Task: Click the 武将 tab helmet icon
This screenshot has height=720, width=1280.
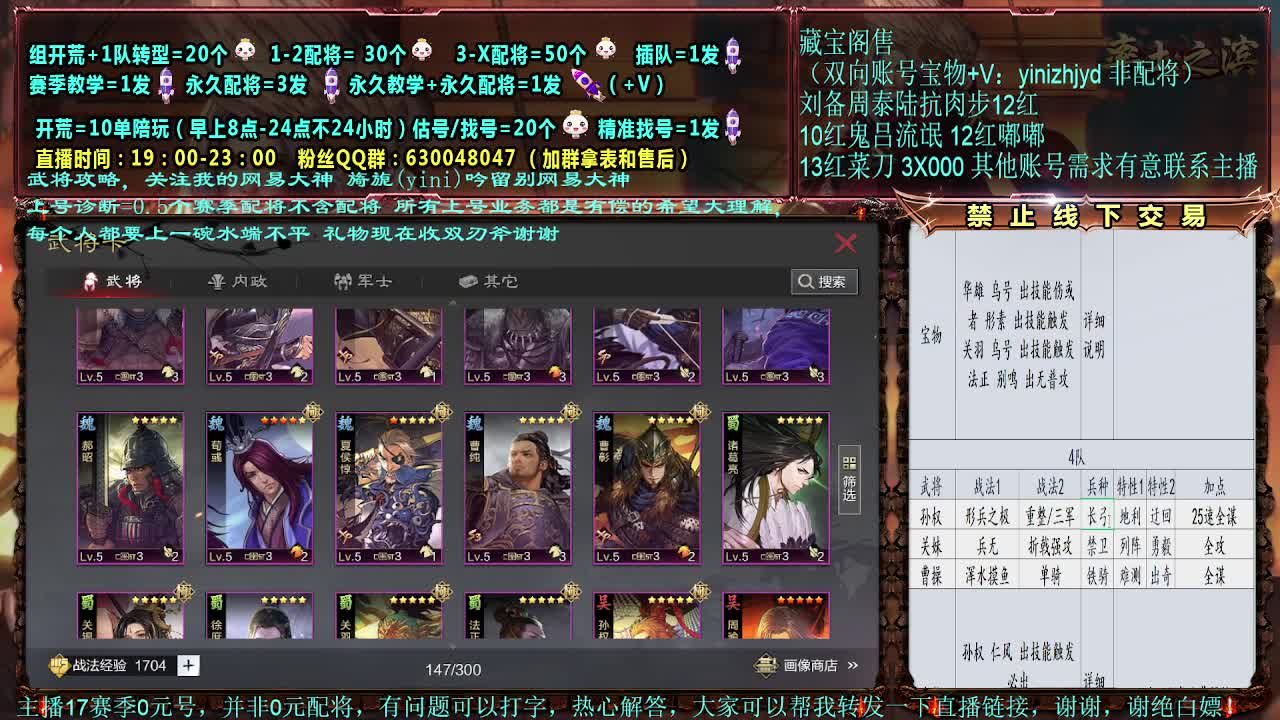Action: point(91,281)
